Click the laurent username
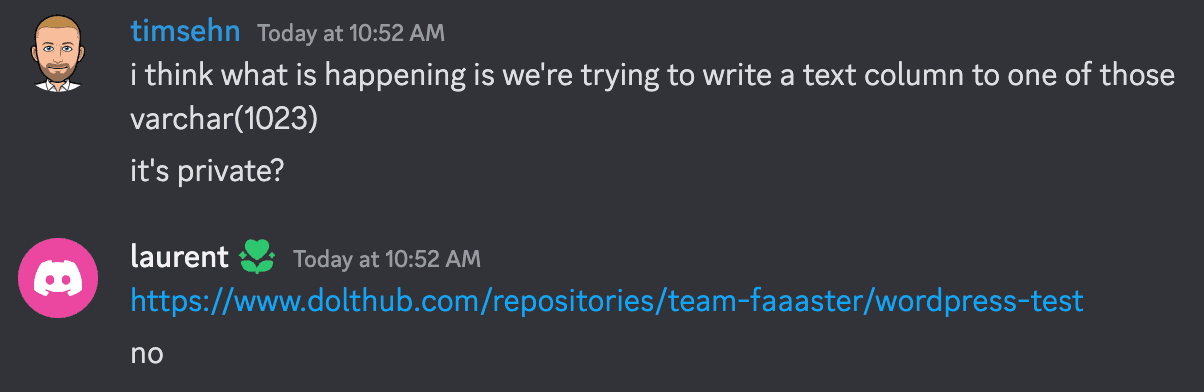Screen dimensions: 1204x392 tap(180, 257)
